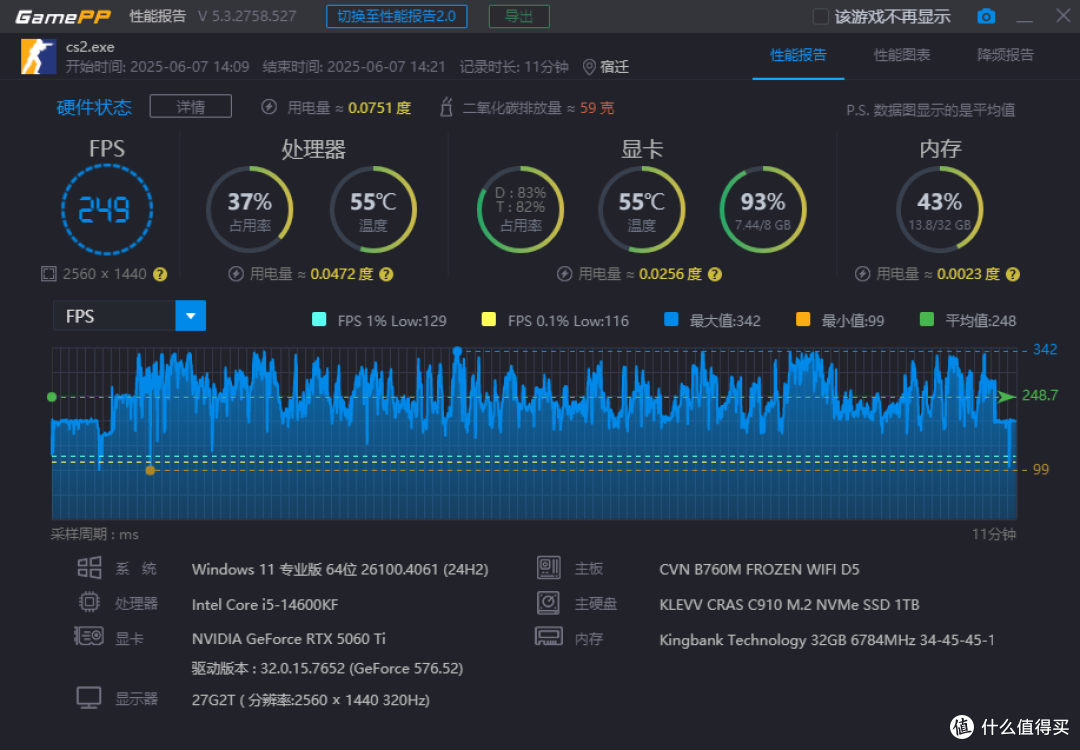Click the Windows 11 专业版 system text
The image size is (1080, 750).
(x=340, y=570)
